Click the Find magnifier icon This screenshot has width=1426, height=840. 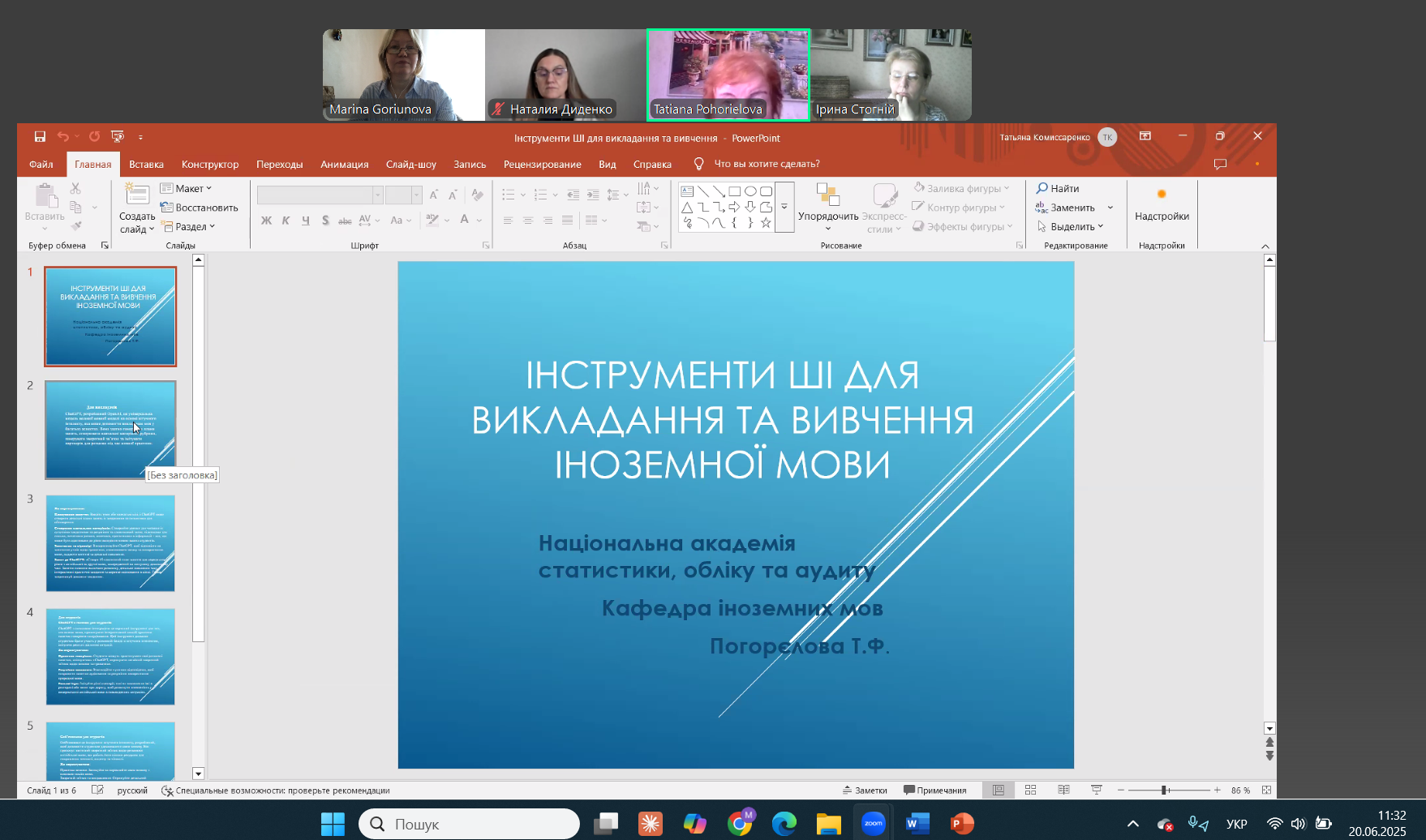[1042, 188]
